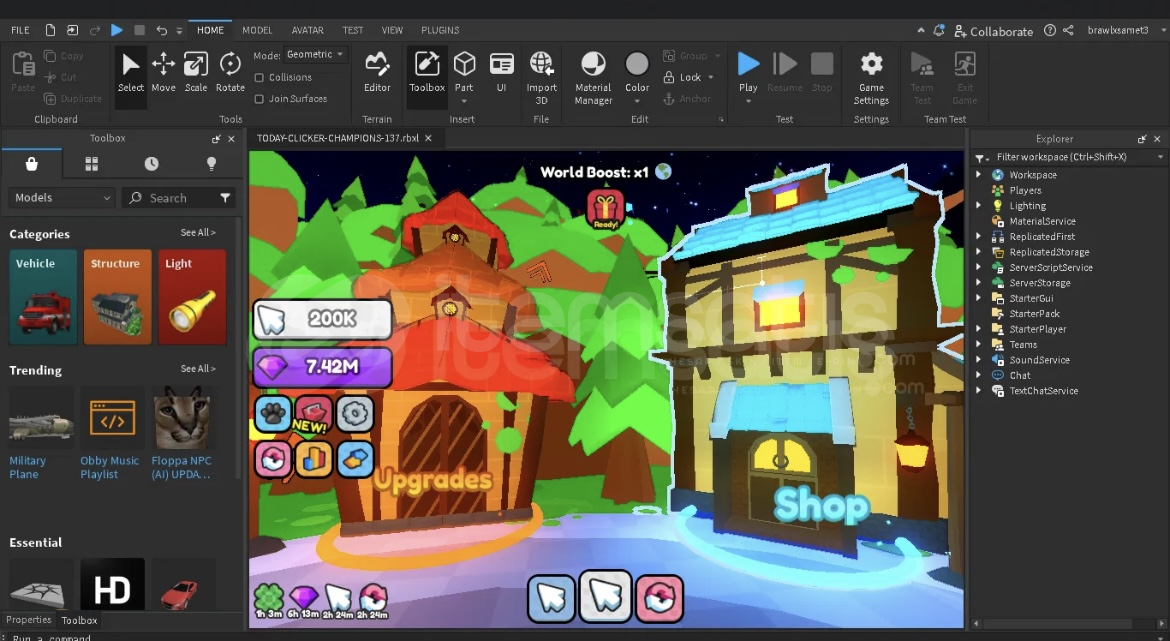This screenshot has height=641, width=1170.
Task: Click the Explorer filter workspace field
Action: coord(1068,157)
